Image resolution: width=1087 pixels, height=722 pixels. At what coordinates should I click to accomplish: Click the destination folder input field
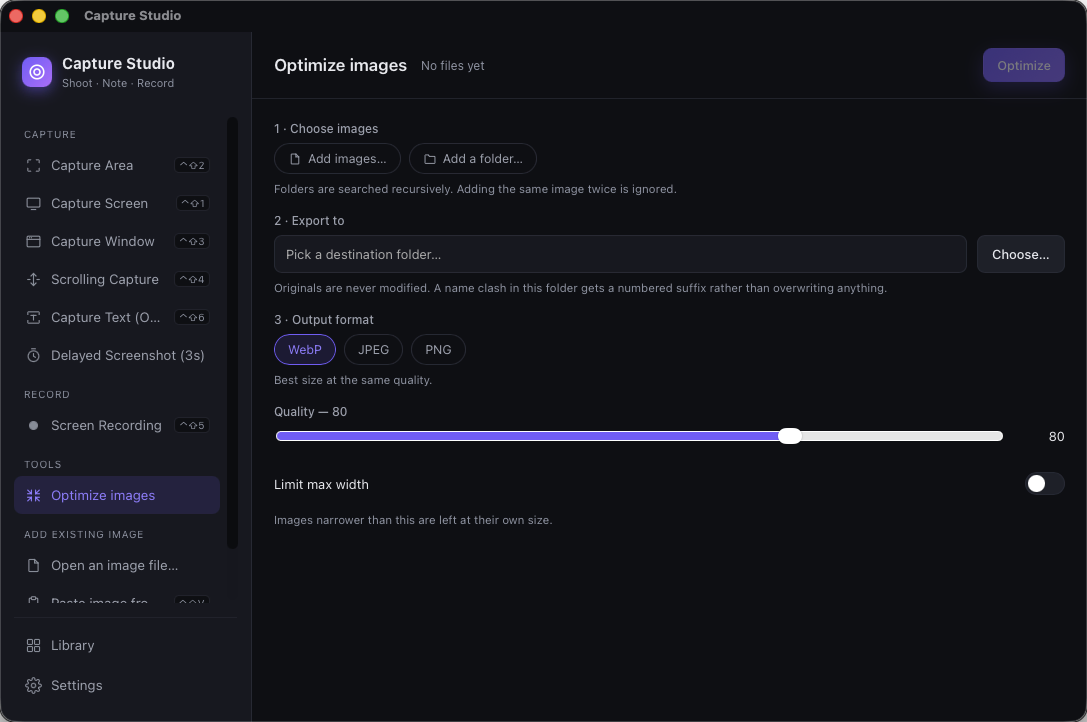[620, 255]
